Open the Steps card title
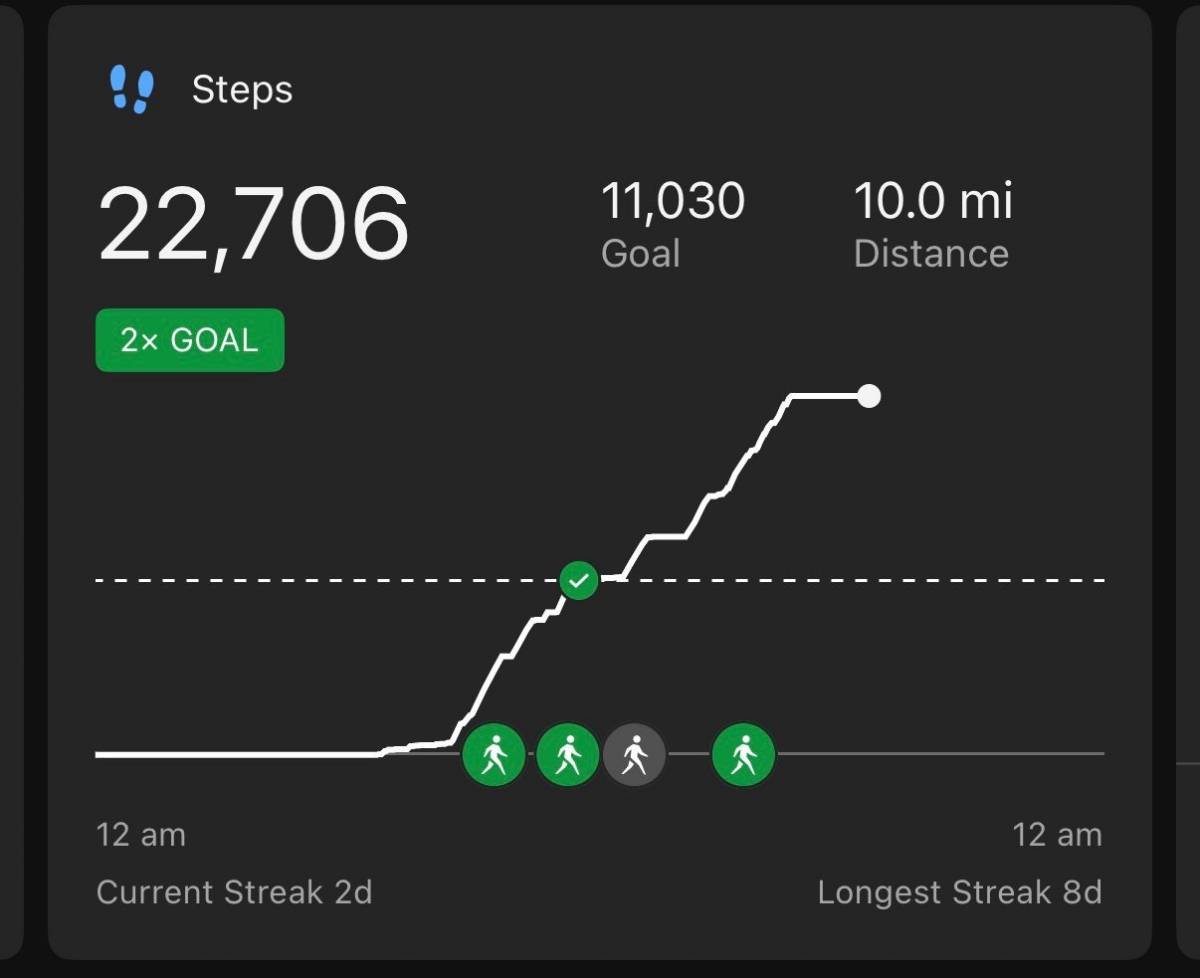This screenshot has width=1200, height=978. point(242,90)
